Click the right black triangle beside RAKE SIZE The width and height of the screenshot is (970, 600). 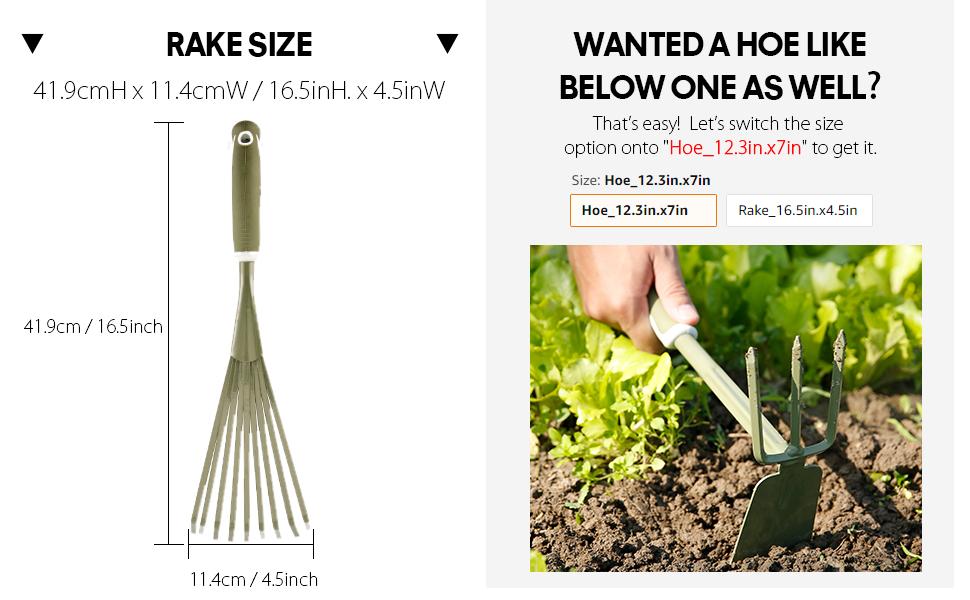[x=447, y=43]
